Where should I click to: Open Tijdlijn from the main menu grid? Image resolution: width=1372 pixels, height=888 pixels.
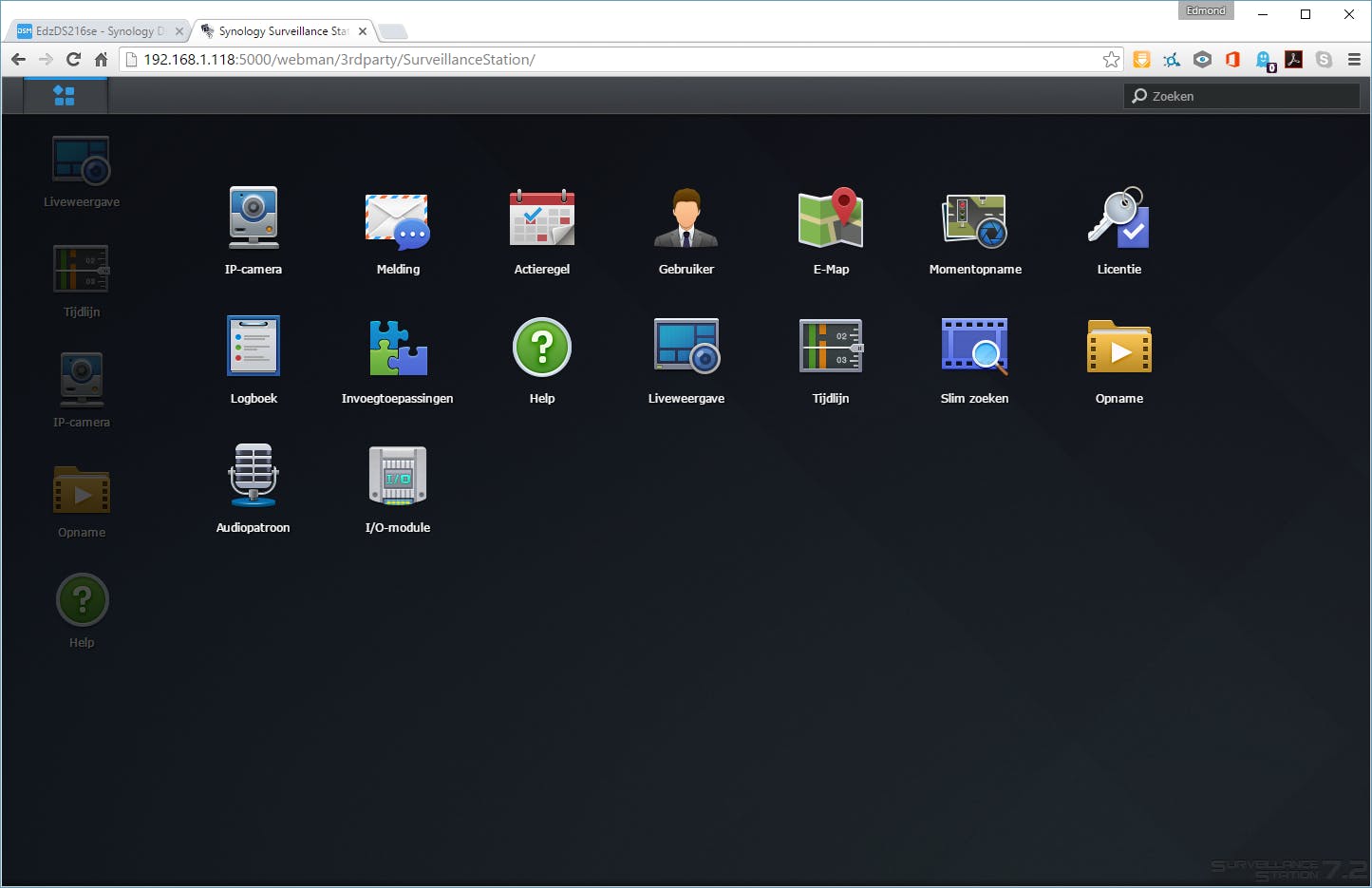[831, 346]
